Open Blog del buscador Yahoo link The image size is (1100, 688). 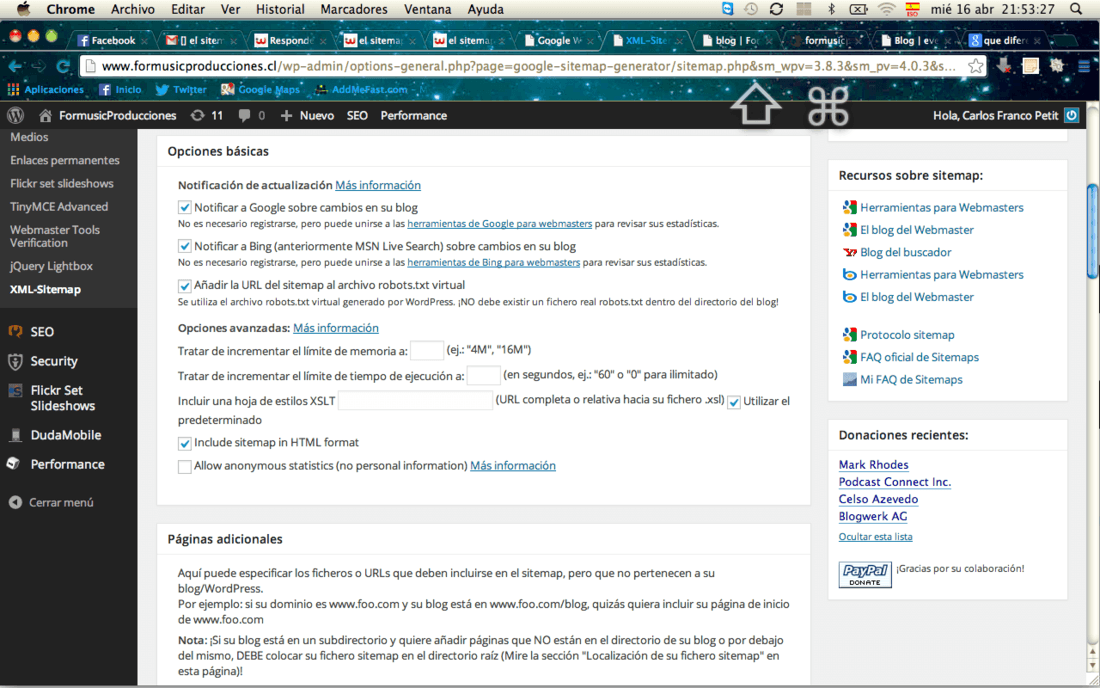click(906, 252)
